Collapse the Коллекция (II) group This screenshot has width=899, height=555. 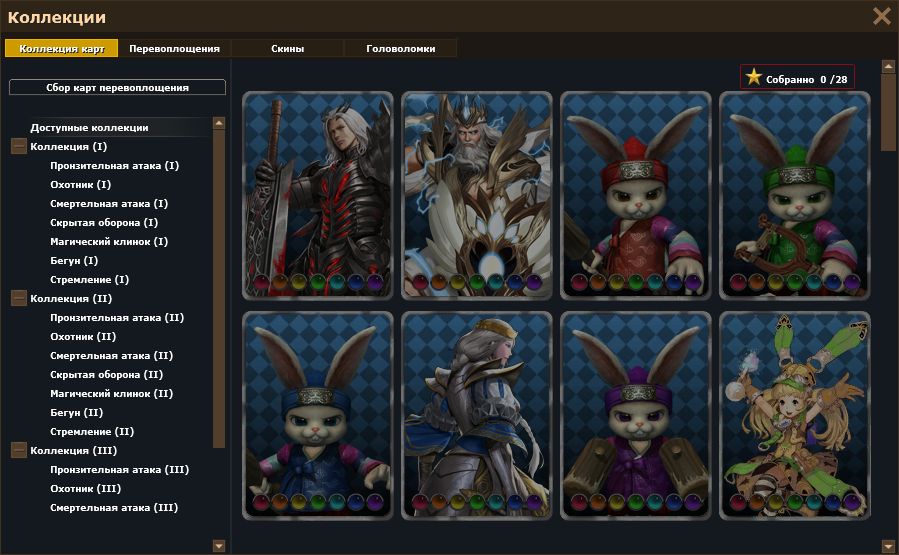(x=18, y=298)
